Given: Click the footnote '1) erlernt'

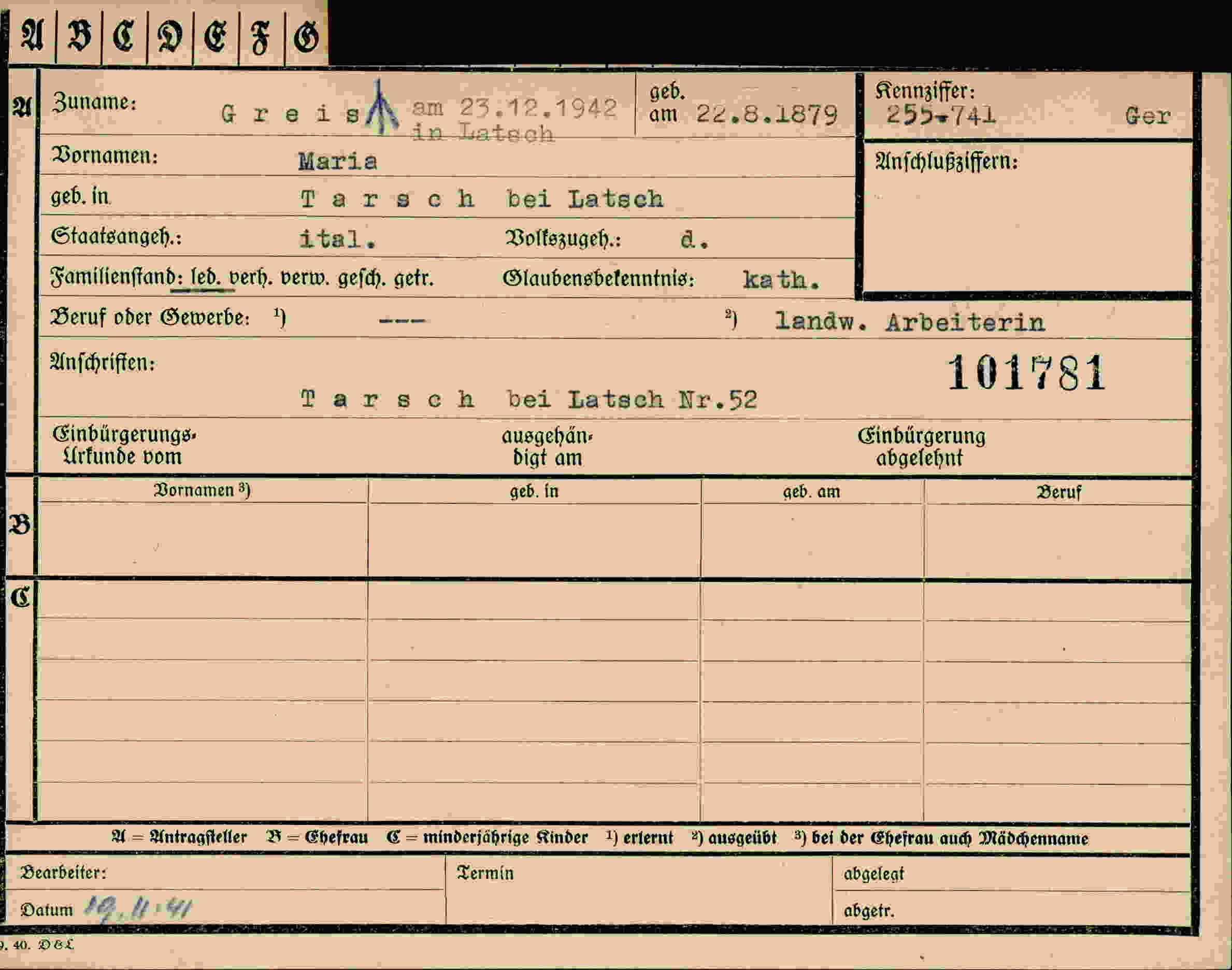Looking at the screenshot, I should (x=639, y=838).
